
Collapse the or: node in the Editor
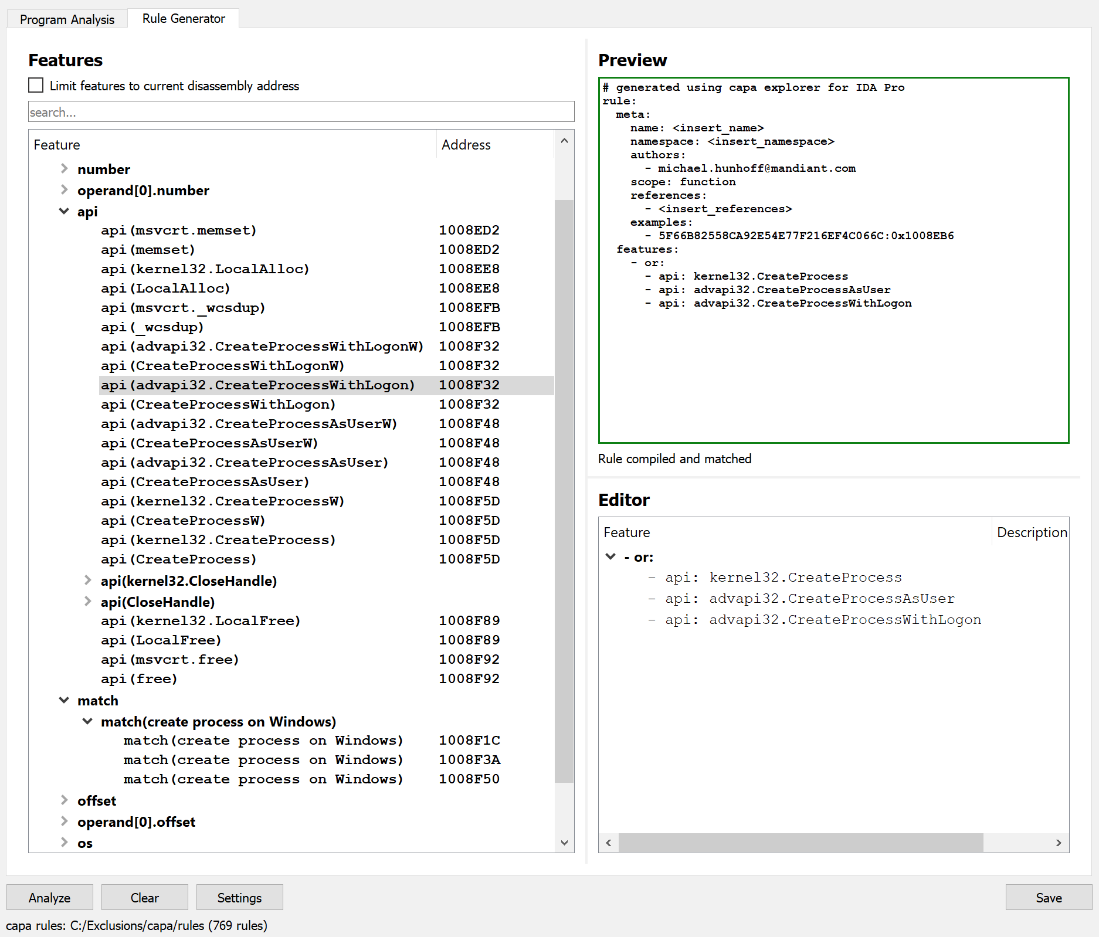[610, 557]
